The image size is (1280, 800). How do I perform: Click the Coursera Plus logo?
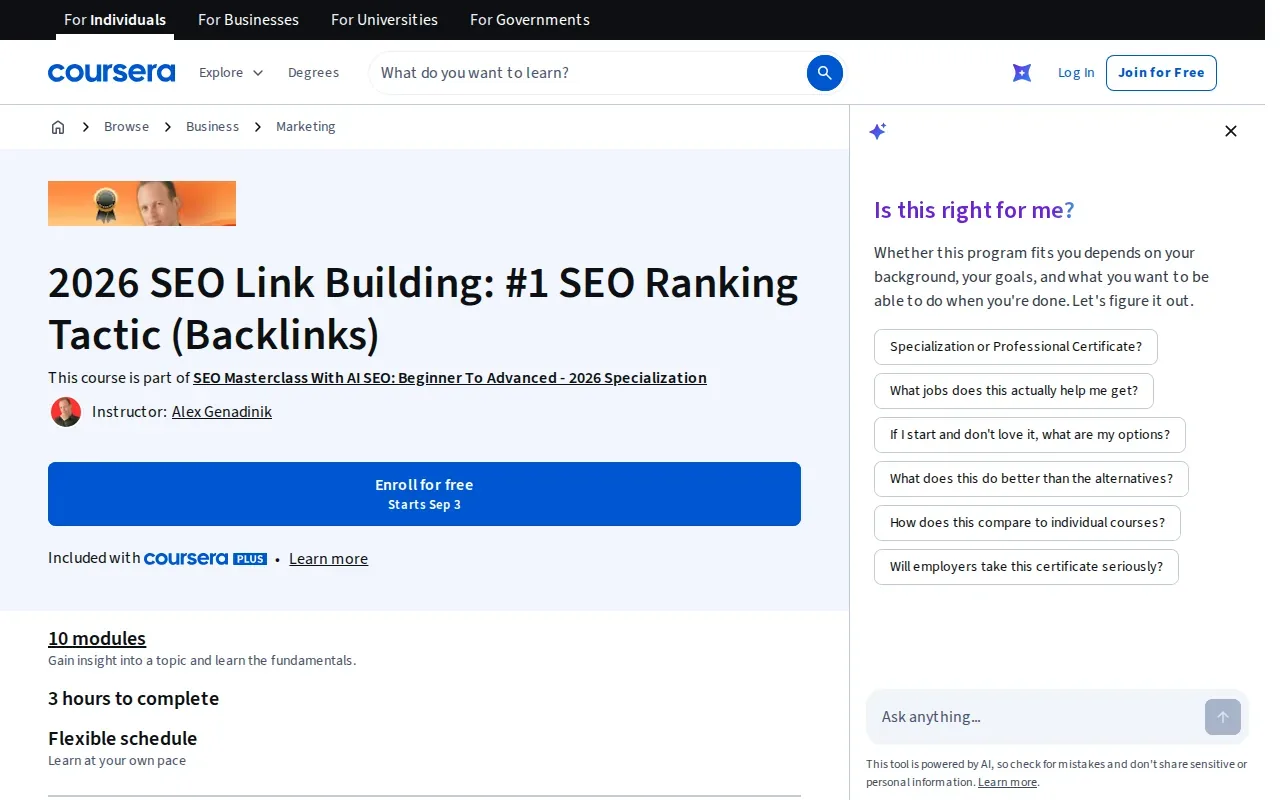205,558
